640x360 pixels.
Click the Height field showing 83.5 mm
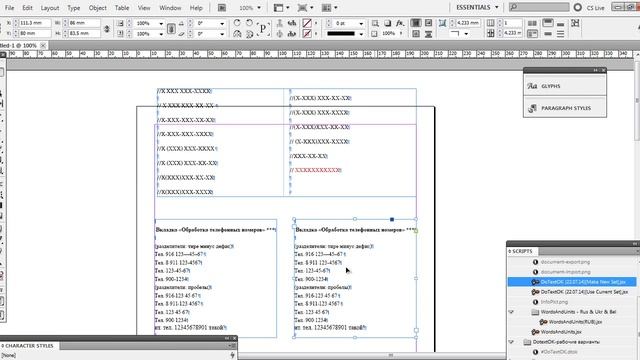[x=84, y=33]
